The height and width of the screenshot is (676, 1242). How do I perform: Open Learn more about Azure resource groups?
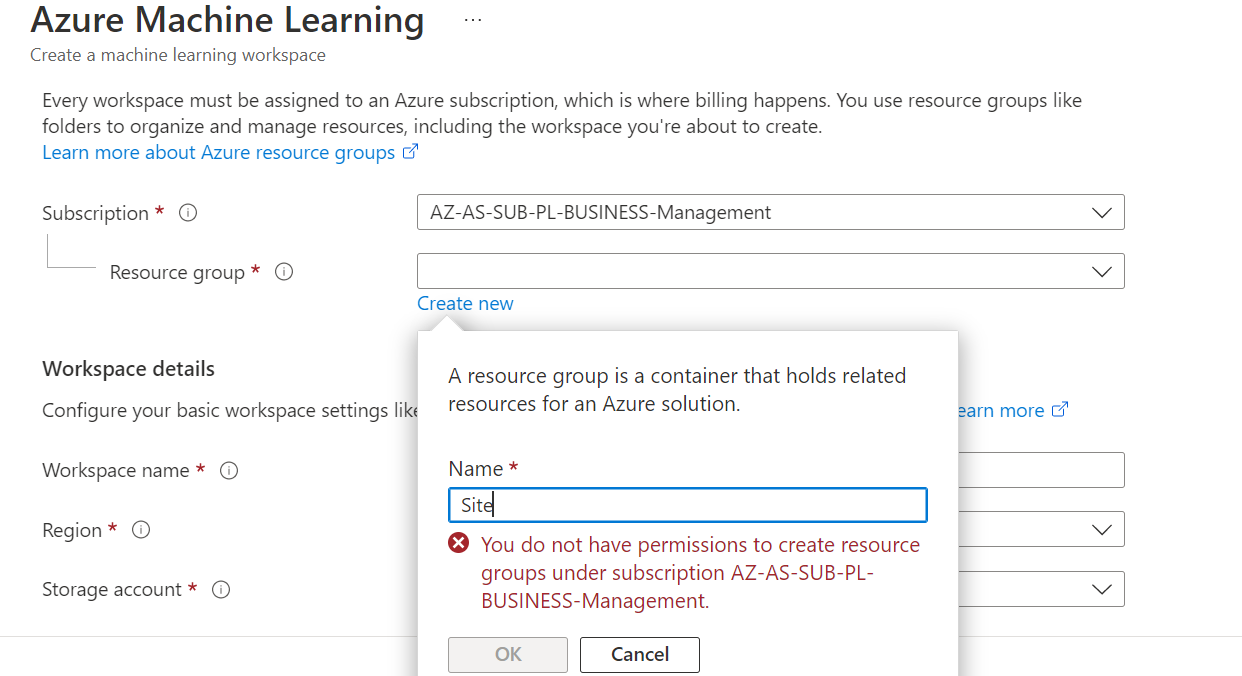[218, 152]
